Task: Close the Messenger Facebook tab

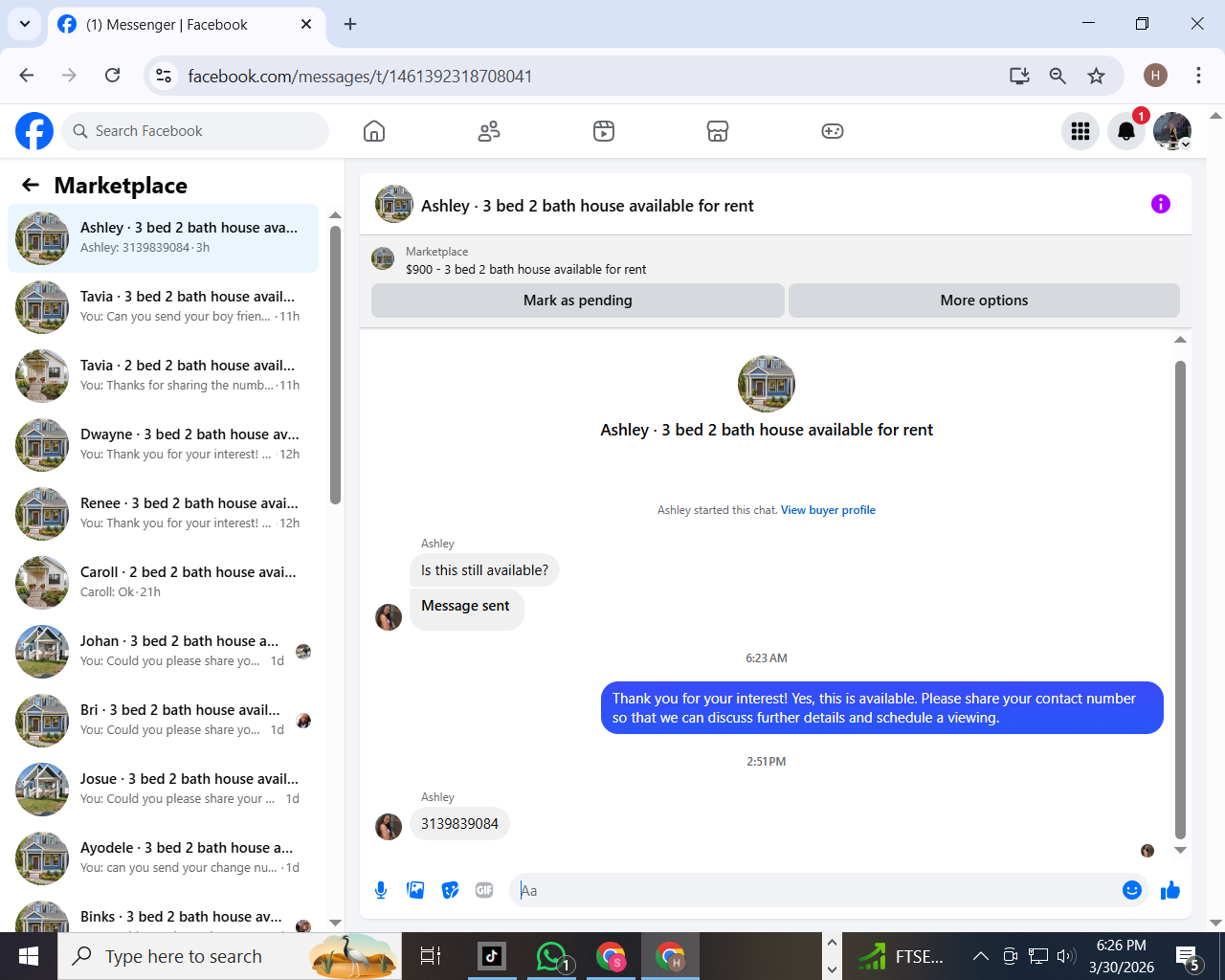Action: [306, 24]
